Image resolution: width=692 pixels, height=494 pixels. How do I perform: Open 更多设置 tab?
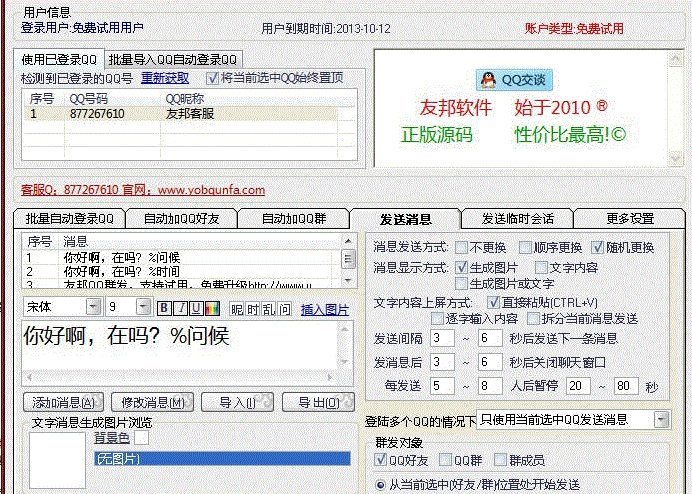[630, 219]
